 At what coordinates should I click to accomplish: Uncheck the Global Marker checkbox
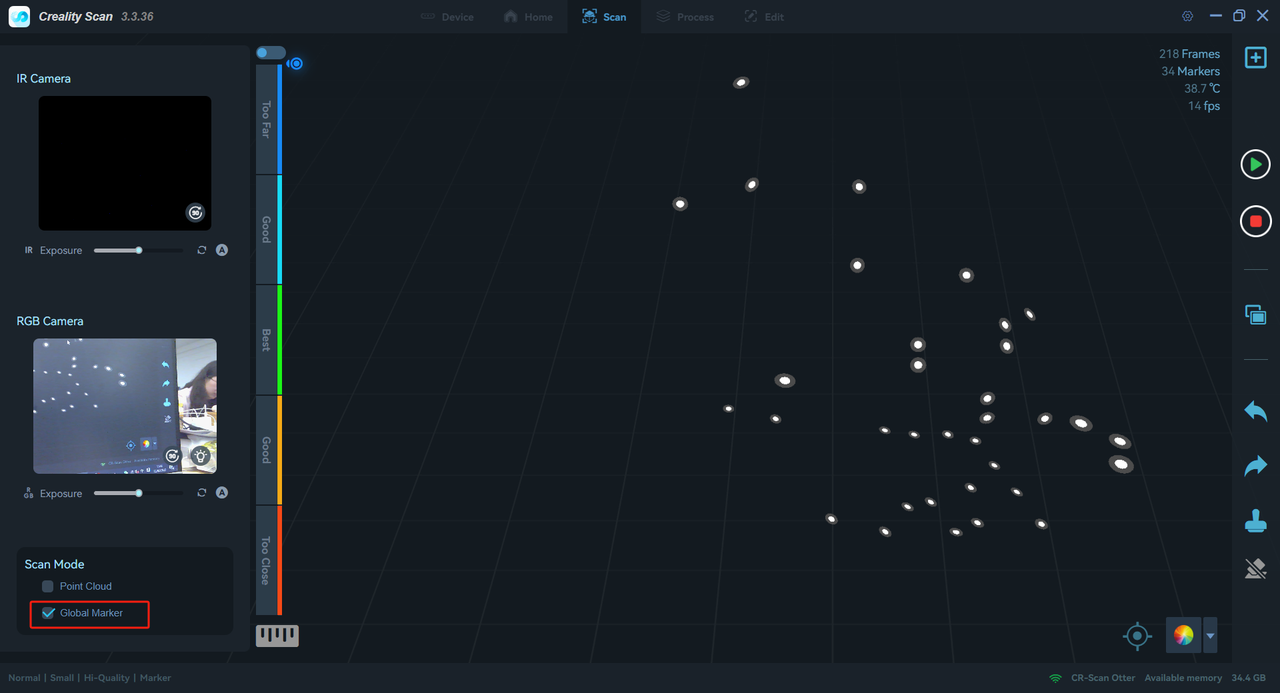click(x=48, y=613)
